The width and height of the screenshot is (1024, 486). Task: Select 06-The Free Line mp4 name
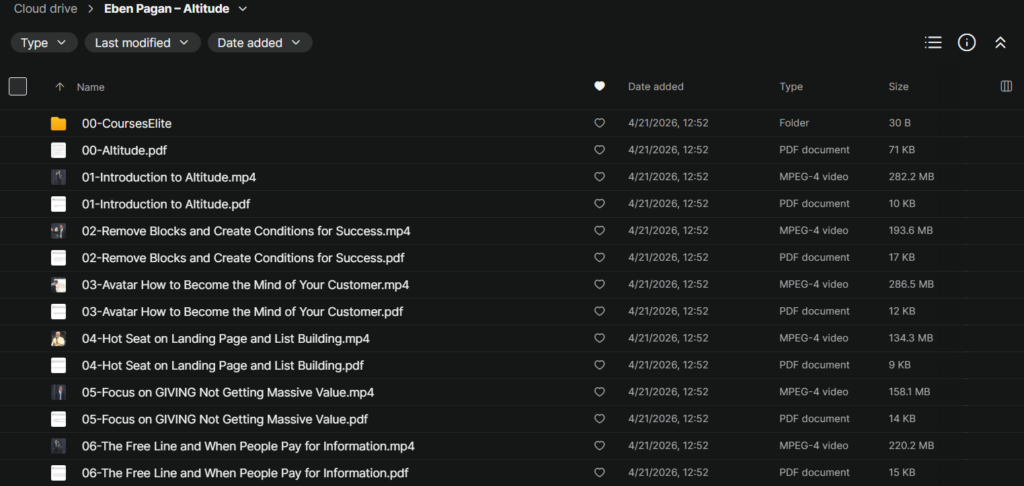[x=248, y=446]
